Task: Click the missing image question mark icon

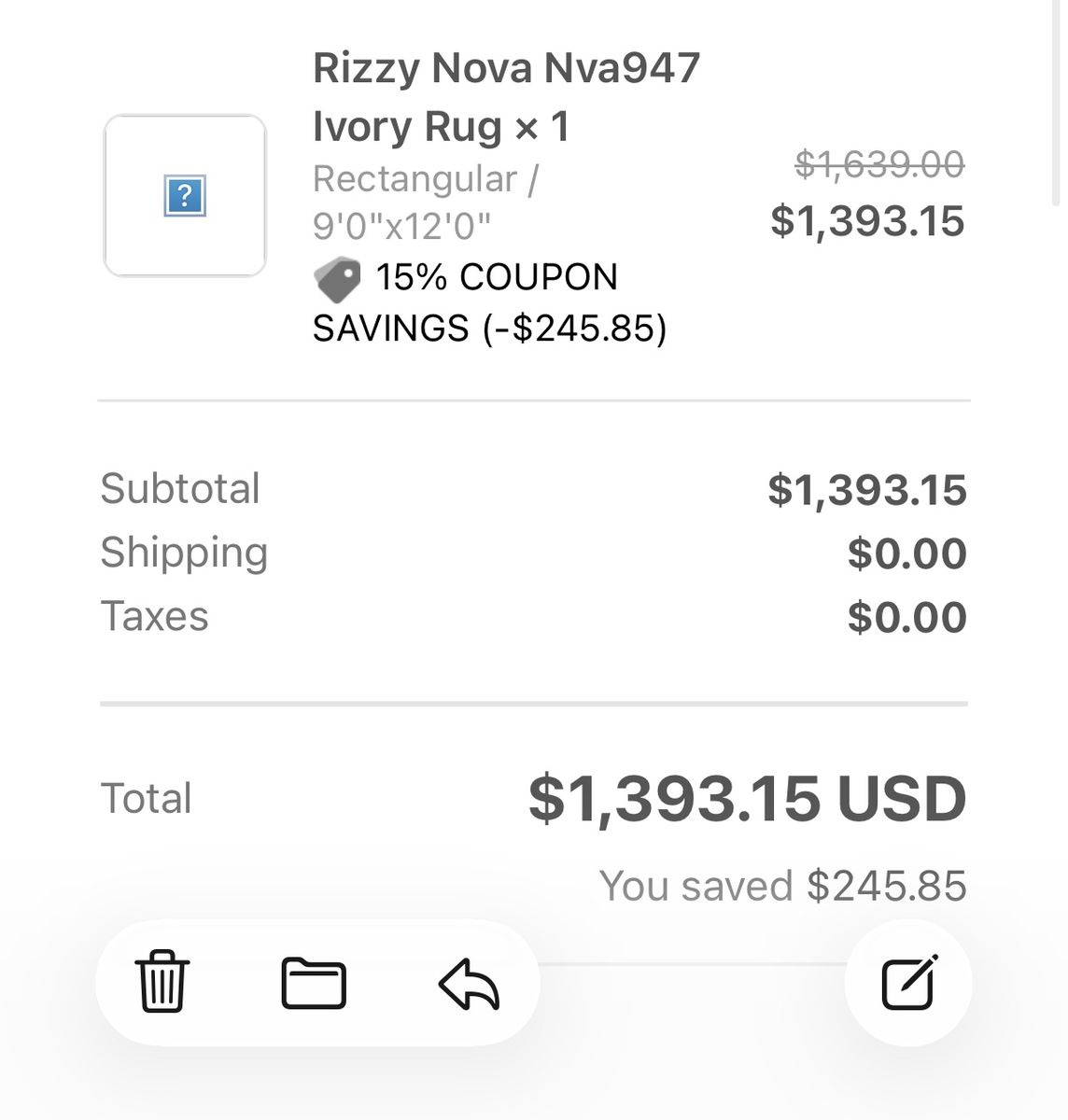Action: click(185, 196)
